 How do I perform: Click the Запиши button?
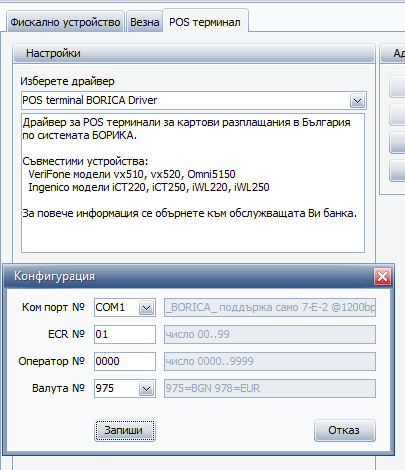[125, 430]
